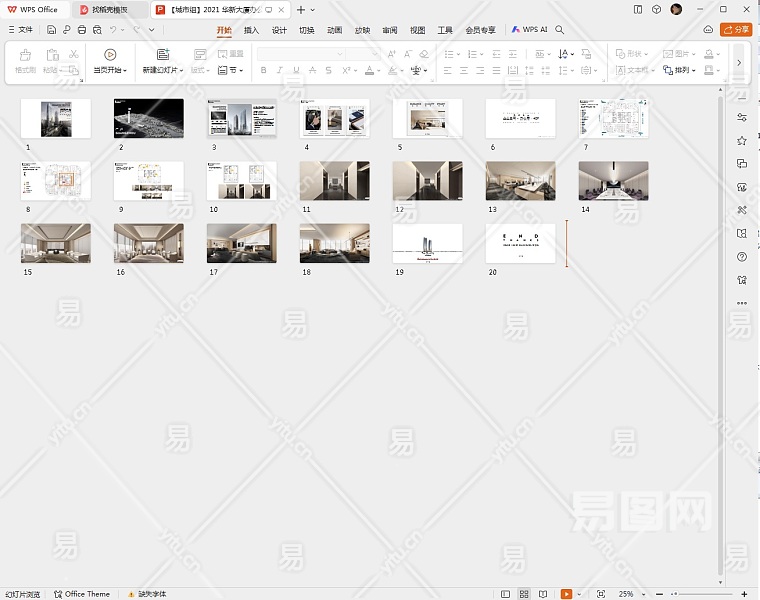Click the cloud sync icon beside share
Image resolution: width=760 pixels, height=600 pixels.
coord(708,30)
